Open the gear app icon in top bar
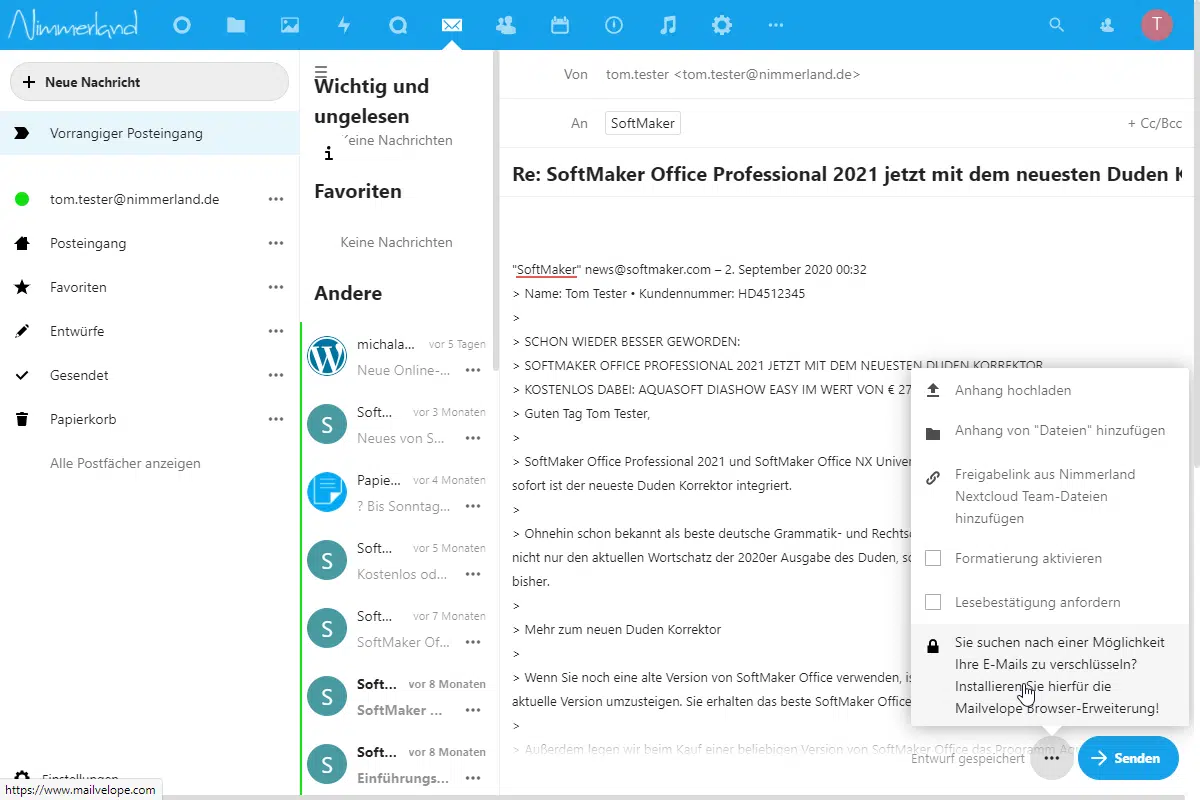 click(722, 25)
